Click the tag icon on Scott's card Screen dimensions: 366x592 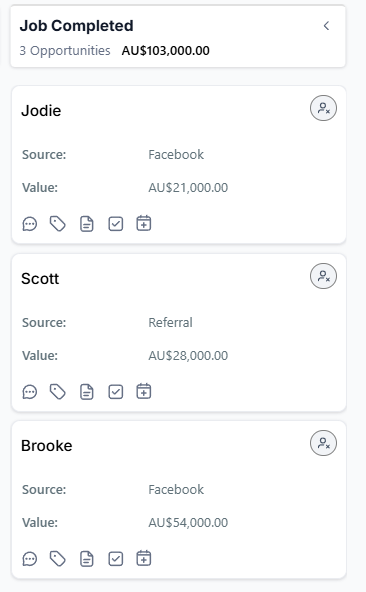(x=58, y=392)
